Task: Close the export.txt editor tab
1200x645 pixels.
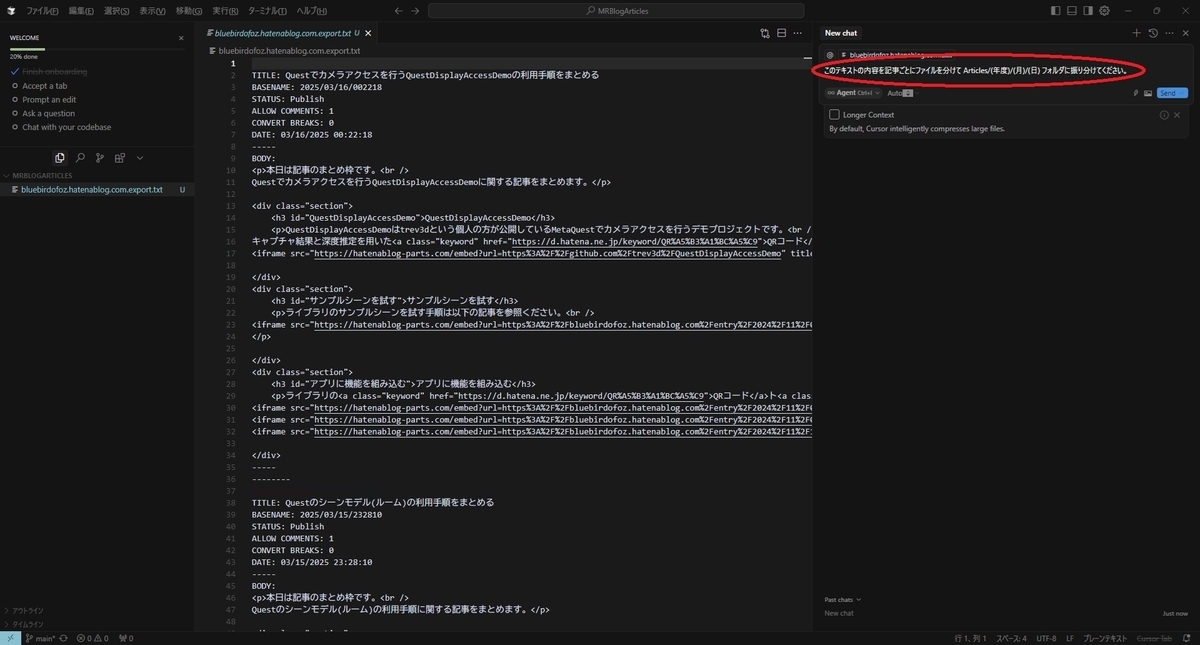Action: (x=369, y=33)
